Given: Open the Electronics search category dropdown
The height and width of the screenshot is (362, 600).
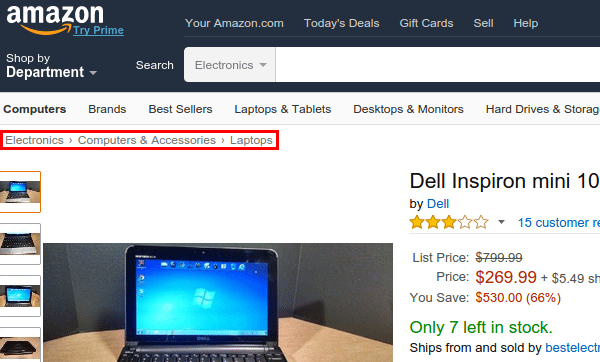Looking at the screenshot, I should click(230, 65).
